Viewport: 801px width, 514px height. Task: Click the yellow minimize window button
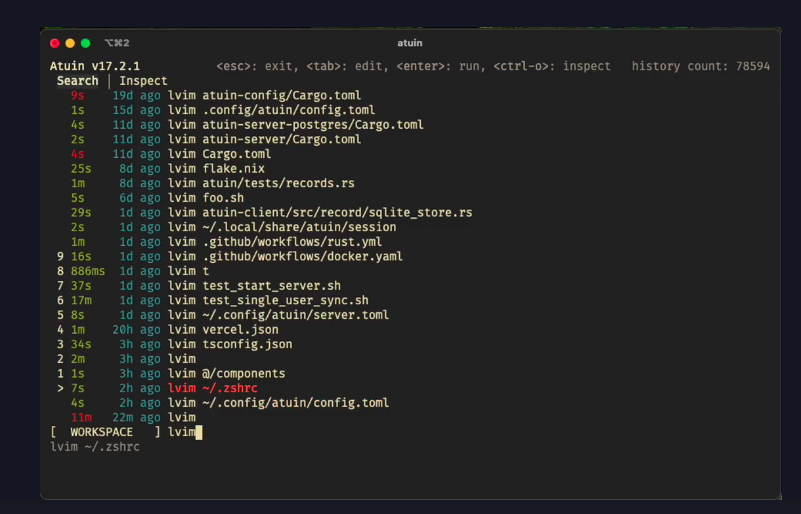pyautogui.click(x=70, y=43)
